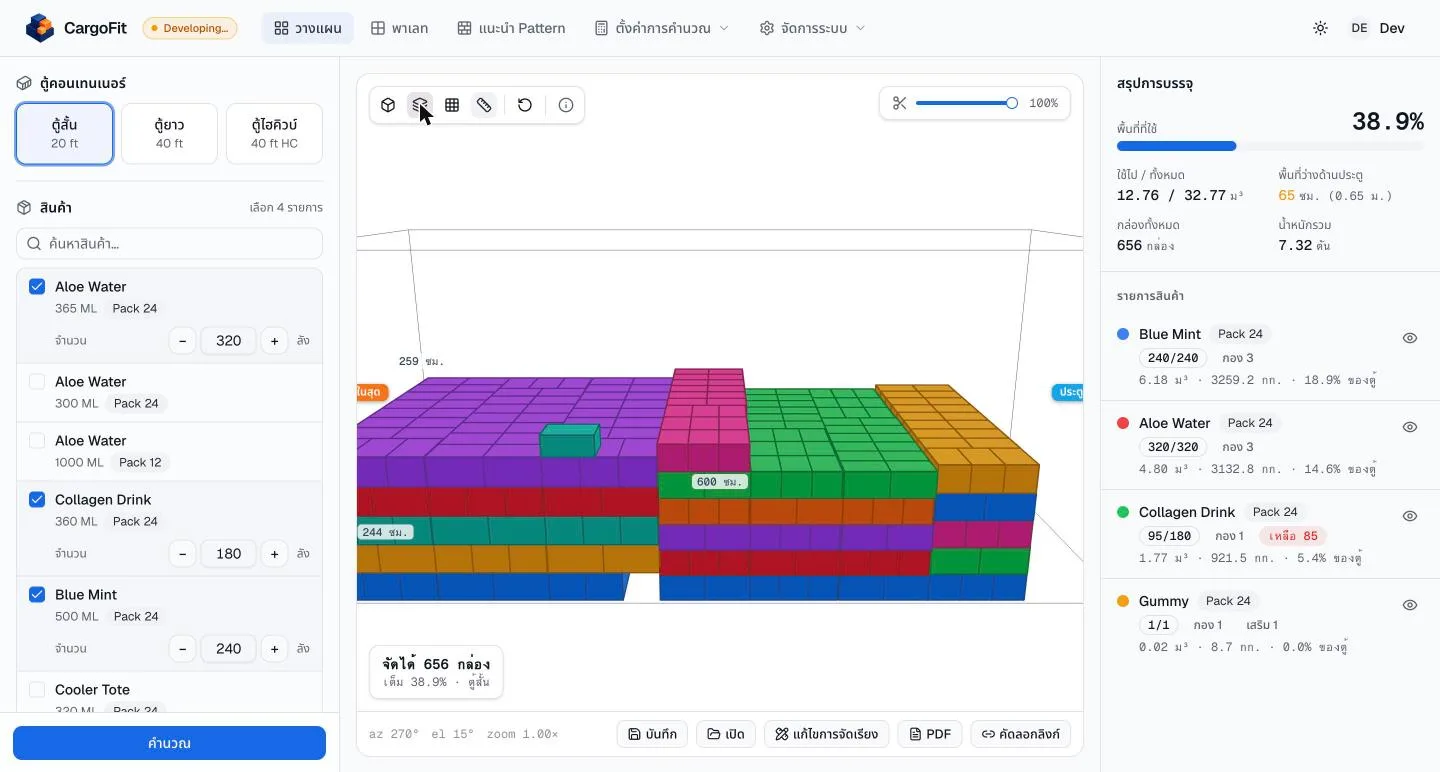Click the บันทึก save button

[x=652, y=734]
